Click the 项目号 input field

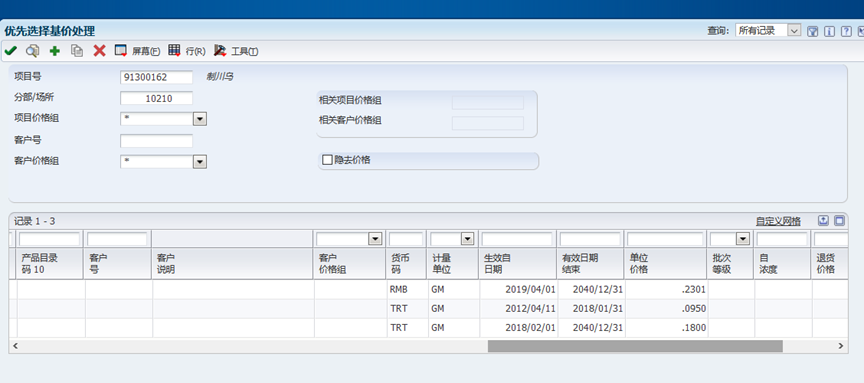click(x=156, y=77)
